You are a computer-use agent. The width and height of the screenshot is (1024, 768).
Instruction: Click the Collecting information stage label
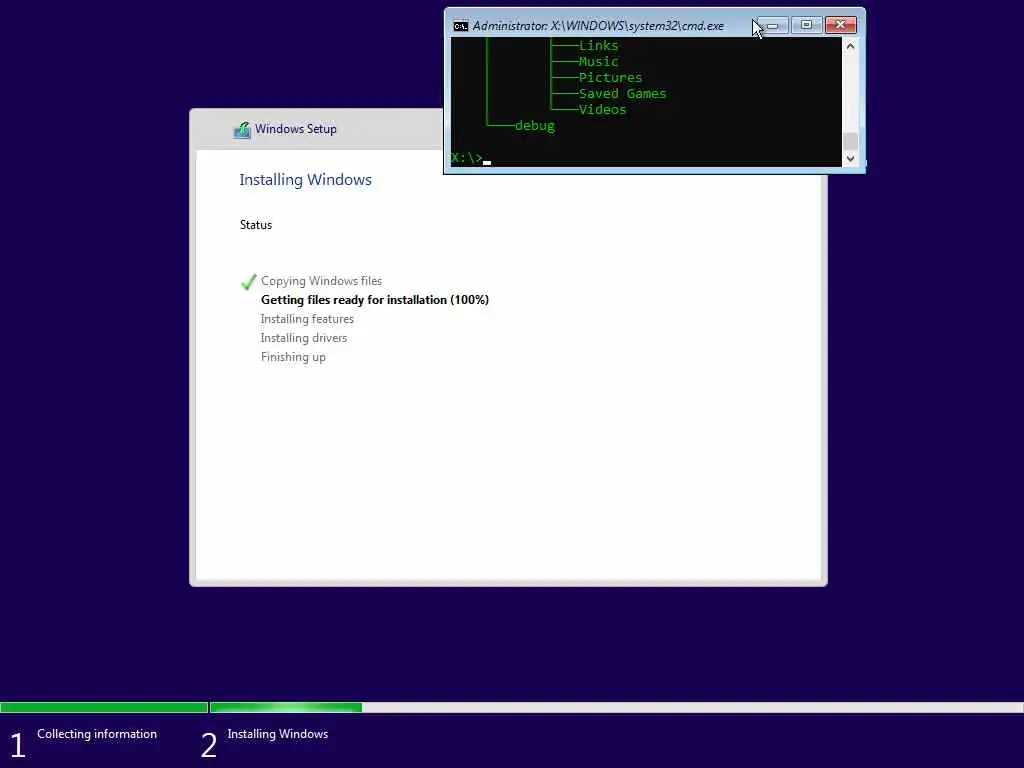tap(97, 734)
